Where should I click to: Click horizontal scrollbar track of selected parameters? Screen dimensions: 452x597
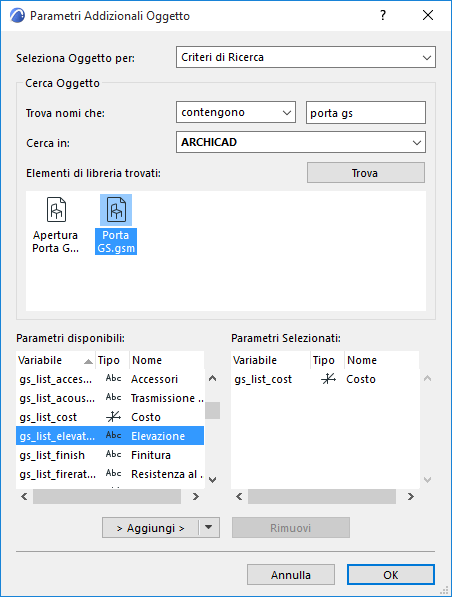tap(322, 496)
